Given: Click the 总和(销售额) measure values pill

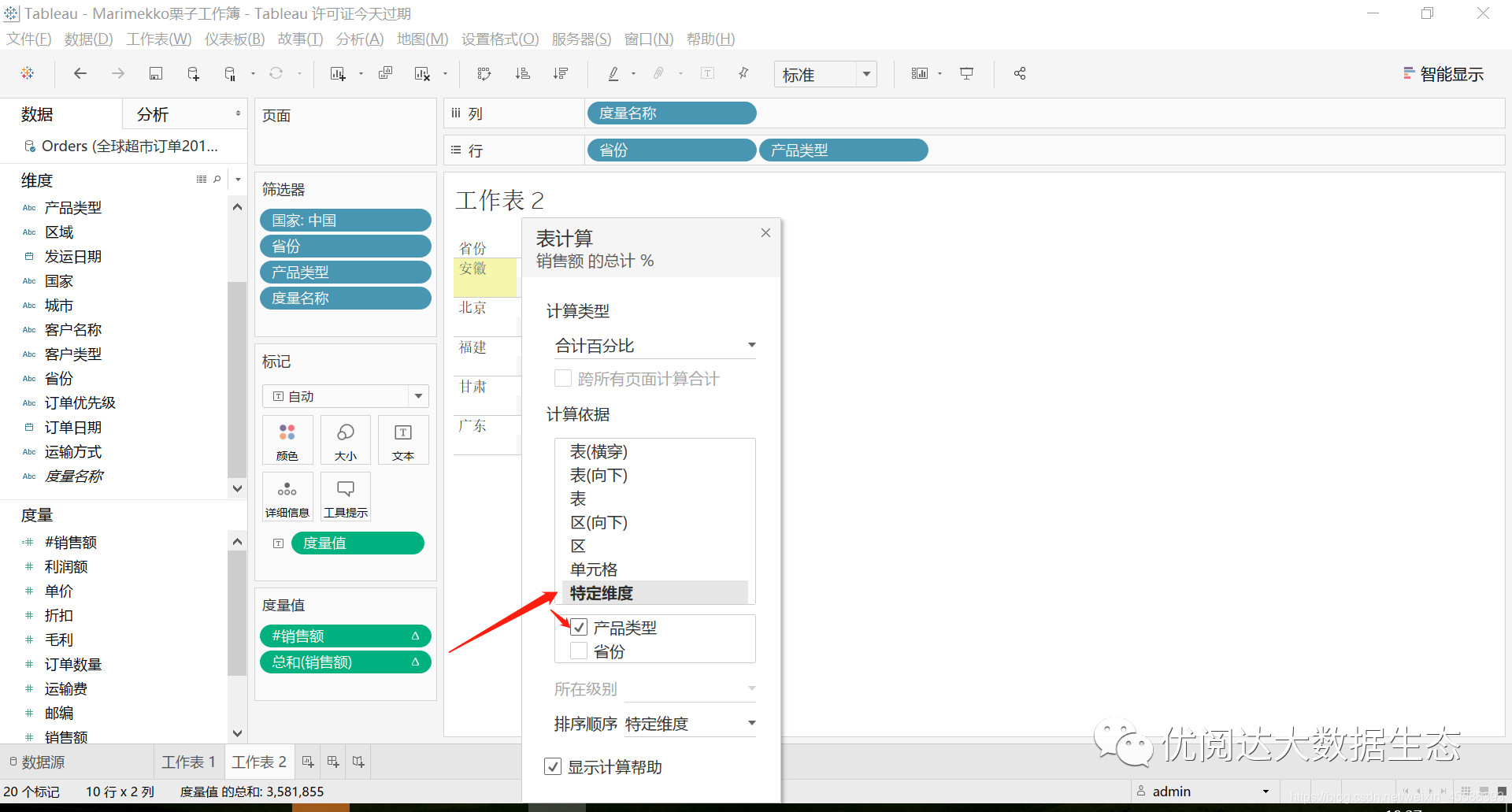Looking at the screenshot, I should (x=346, y=662).
